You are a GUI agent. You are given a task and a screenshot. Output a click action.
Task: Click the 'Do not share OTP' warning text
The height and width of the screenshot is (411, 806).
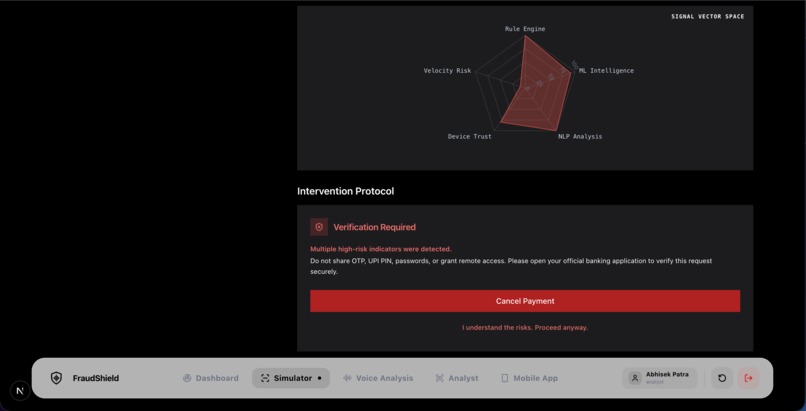coord(511,266)
